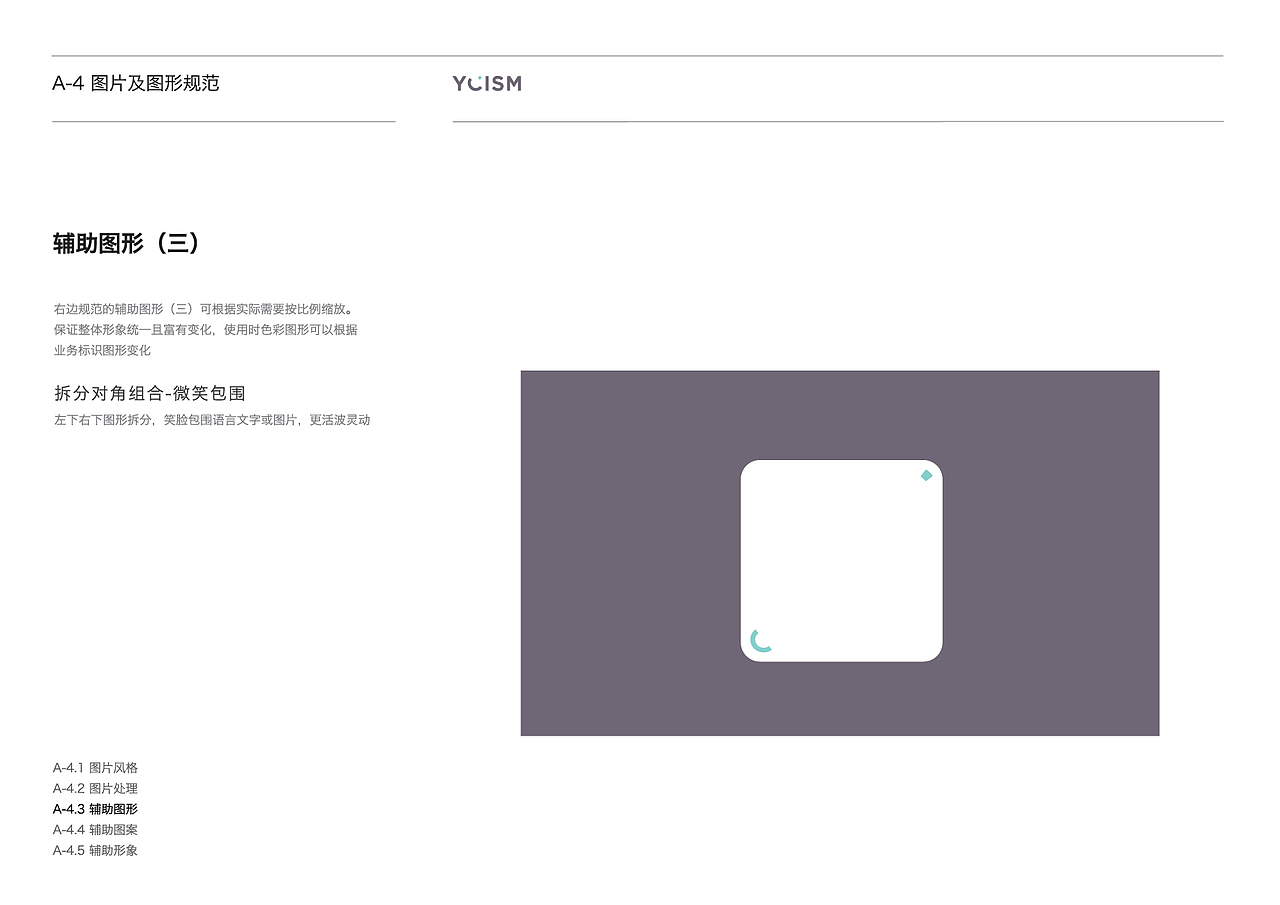Screen dimensions: 1280x905
Task: Expand the 拆分对角组合-微笑包围 subsection
Action: coord(150,393)
